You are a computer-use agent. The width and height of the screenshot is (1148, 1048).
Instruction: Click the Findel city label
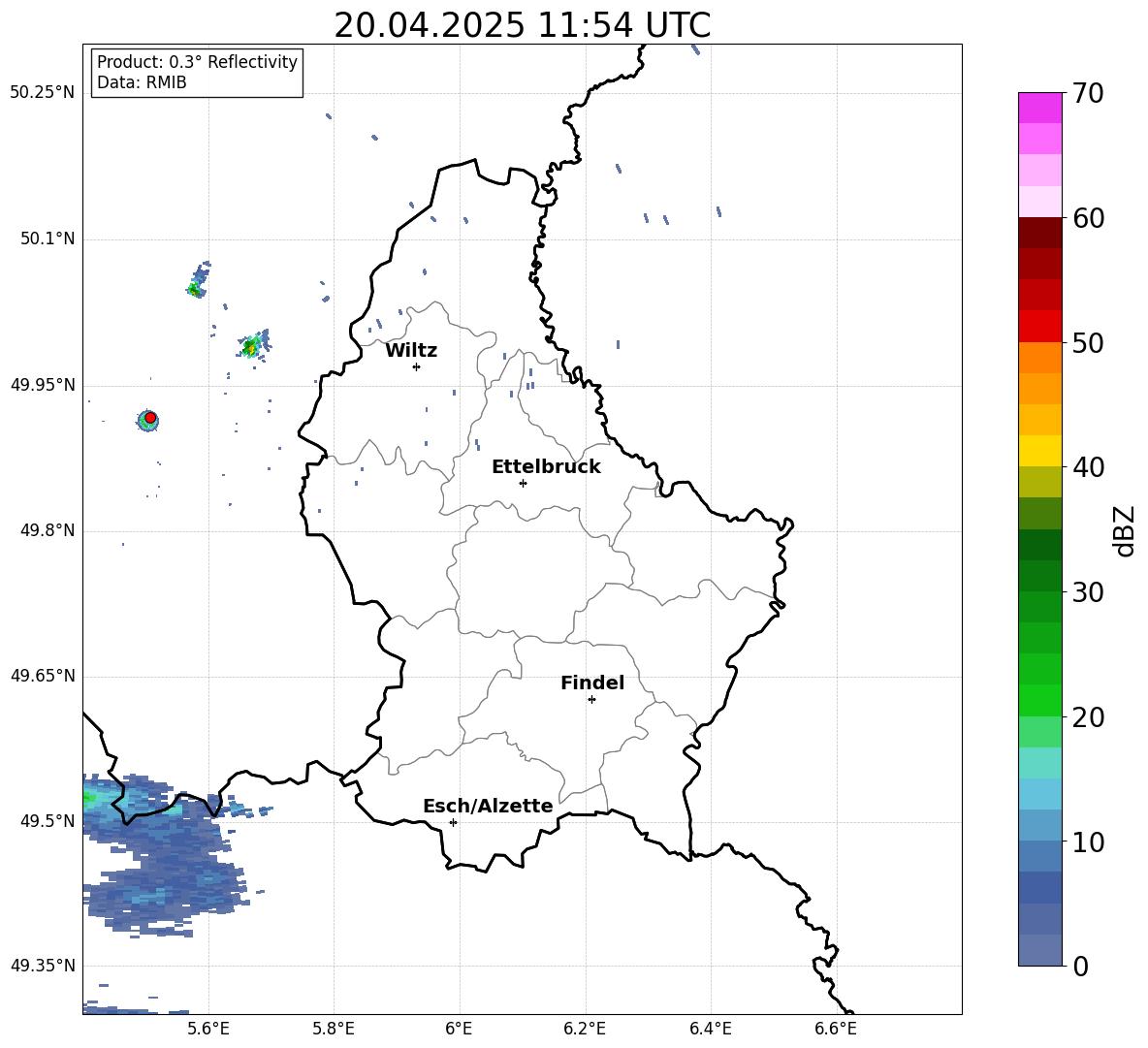(592, 683)
